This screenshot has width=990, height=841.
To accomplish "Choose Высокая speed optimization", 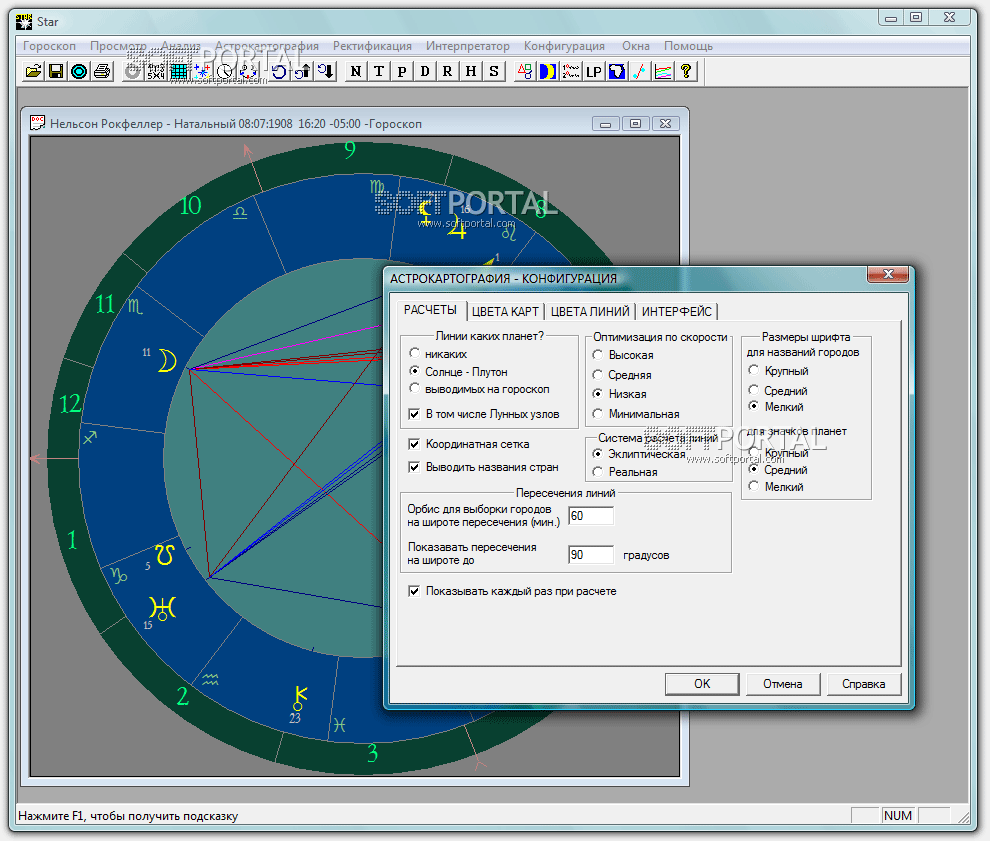I will [599, 355].
